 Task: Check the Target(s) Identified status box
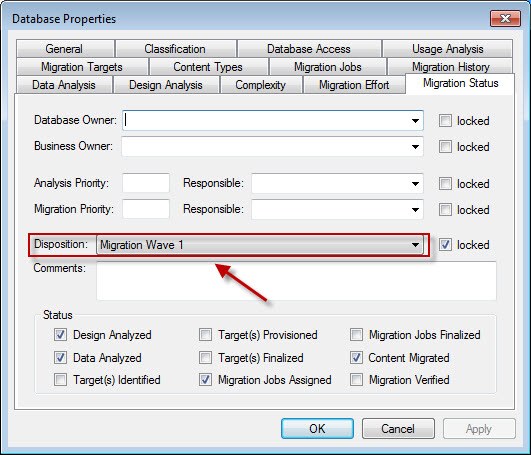point(60,380)
